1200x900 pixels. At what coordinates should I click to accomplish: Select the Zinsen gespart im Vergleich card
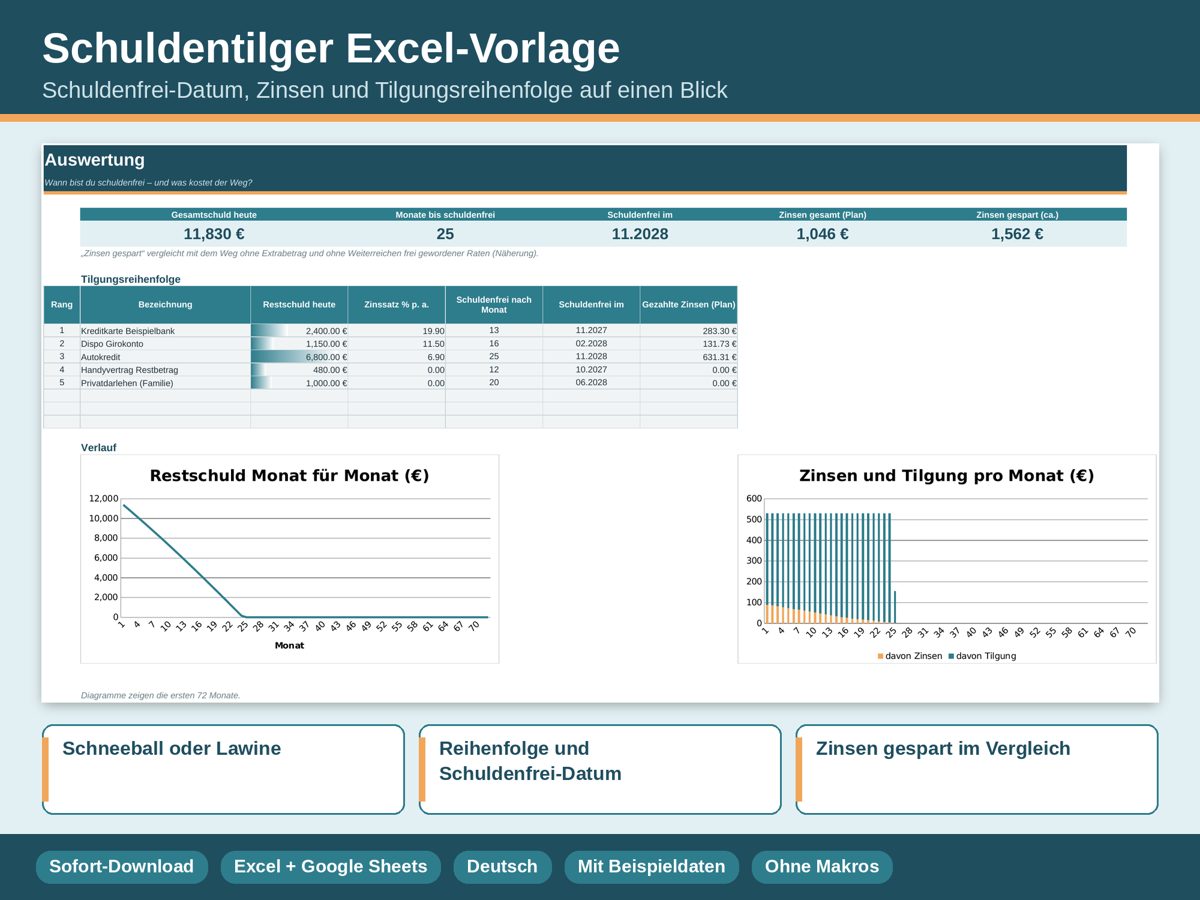click(x=977, y=769)
